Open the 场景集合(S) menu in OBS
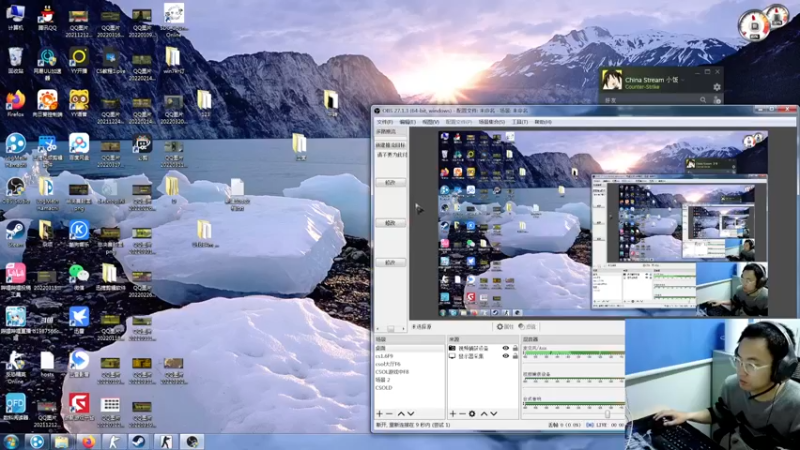The height and width of the screenshot is (450, 800). [492, 122]
